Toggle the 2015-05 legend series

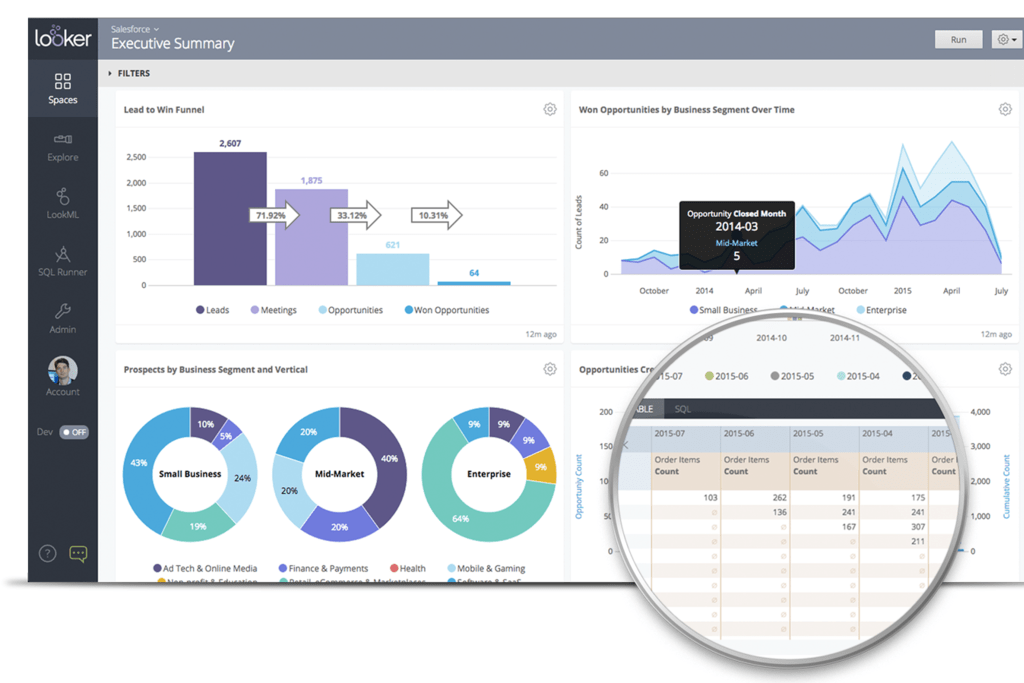[x=793, y=376]
